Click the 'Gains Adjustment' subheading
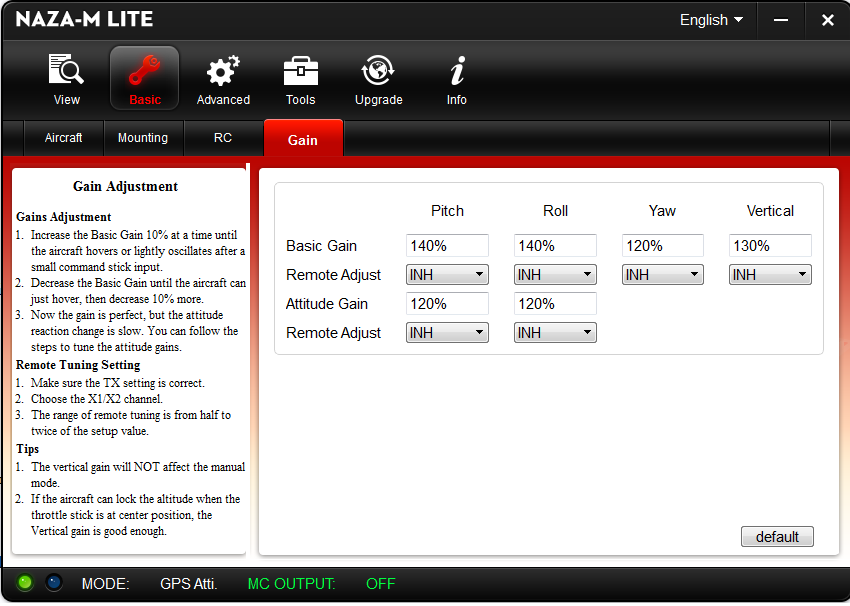850x606 pixels. click(63, 217)
